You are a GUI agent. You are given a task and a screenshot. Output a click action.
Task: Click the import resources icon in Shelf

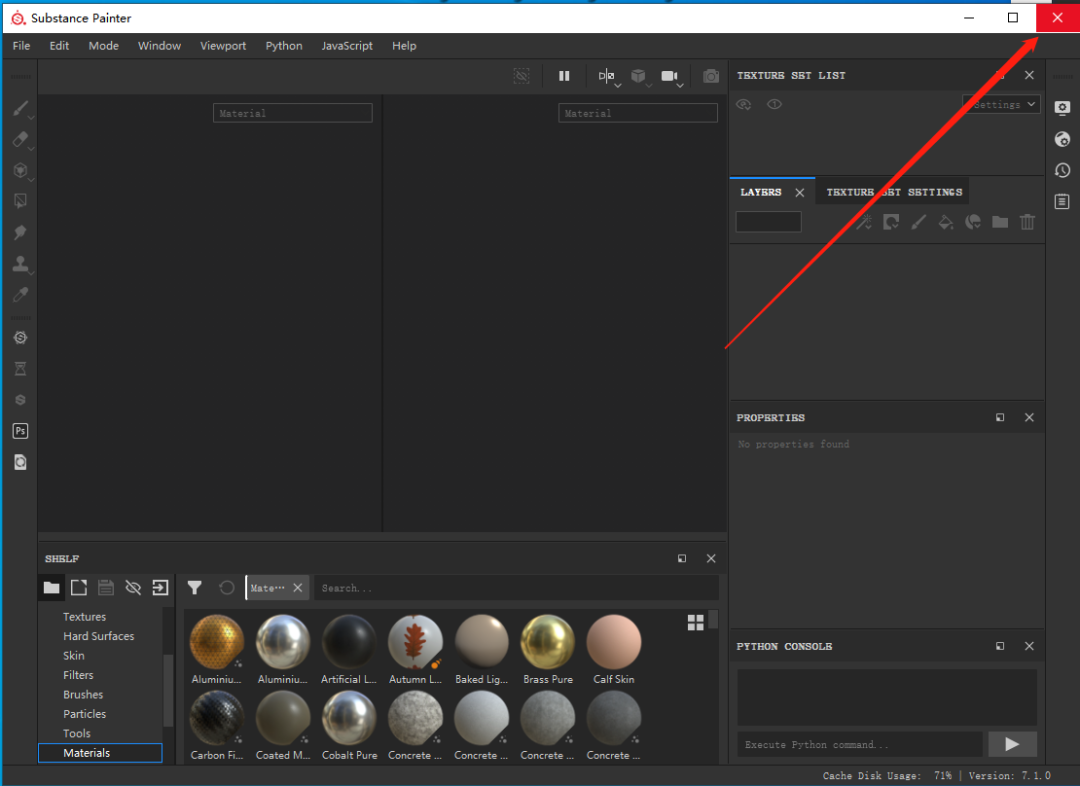pos(160,588)
